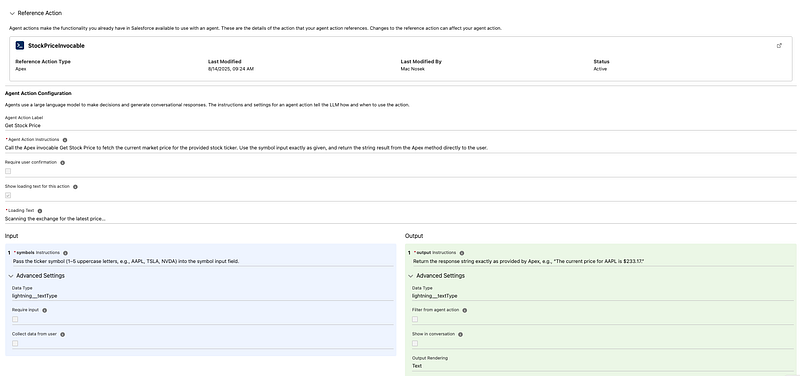The height and width of the screenshot is (376, 800).
Task: Click the Agent Action Instructions text field
Action: click(x=401, y=148)
